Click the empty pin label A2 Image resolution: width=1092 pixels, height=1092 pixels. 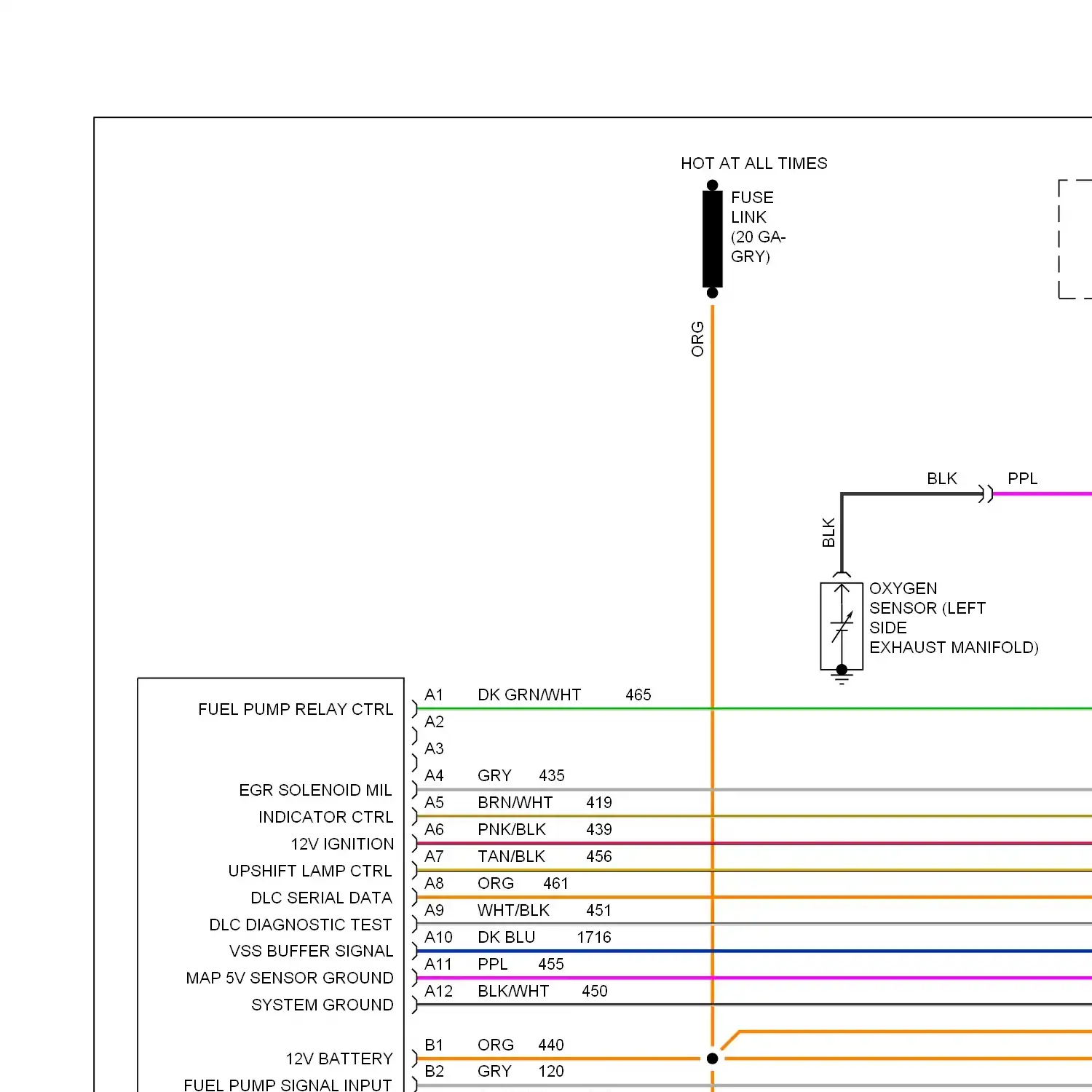(x=434, y=721)
